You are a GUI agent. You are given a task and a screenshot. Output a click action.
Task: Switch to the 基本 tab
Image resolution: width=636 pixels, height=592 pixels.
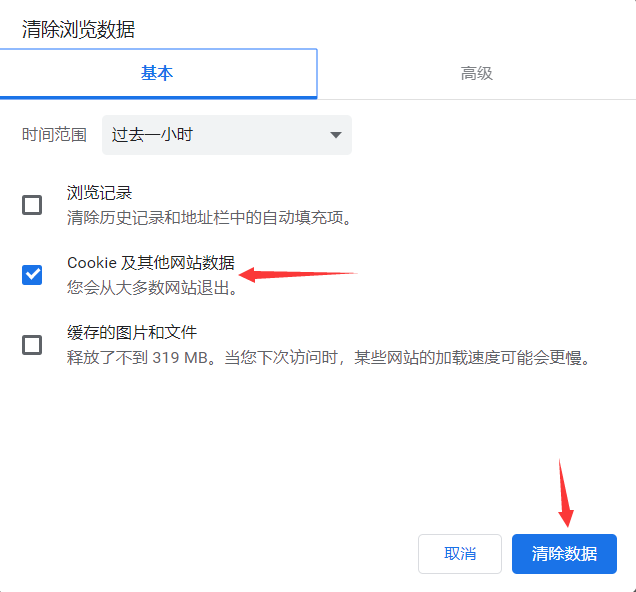pyautogui.click(x=157, y=73)
